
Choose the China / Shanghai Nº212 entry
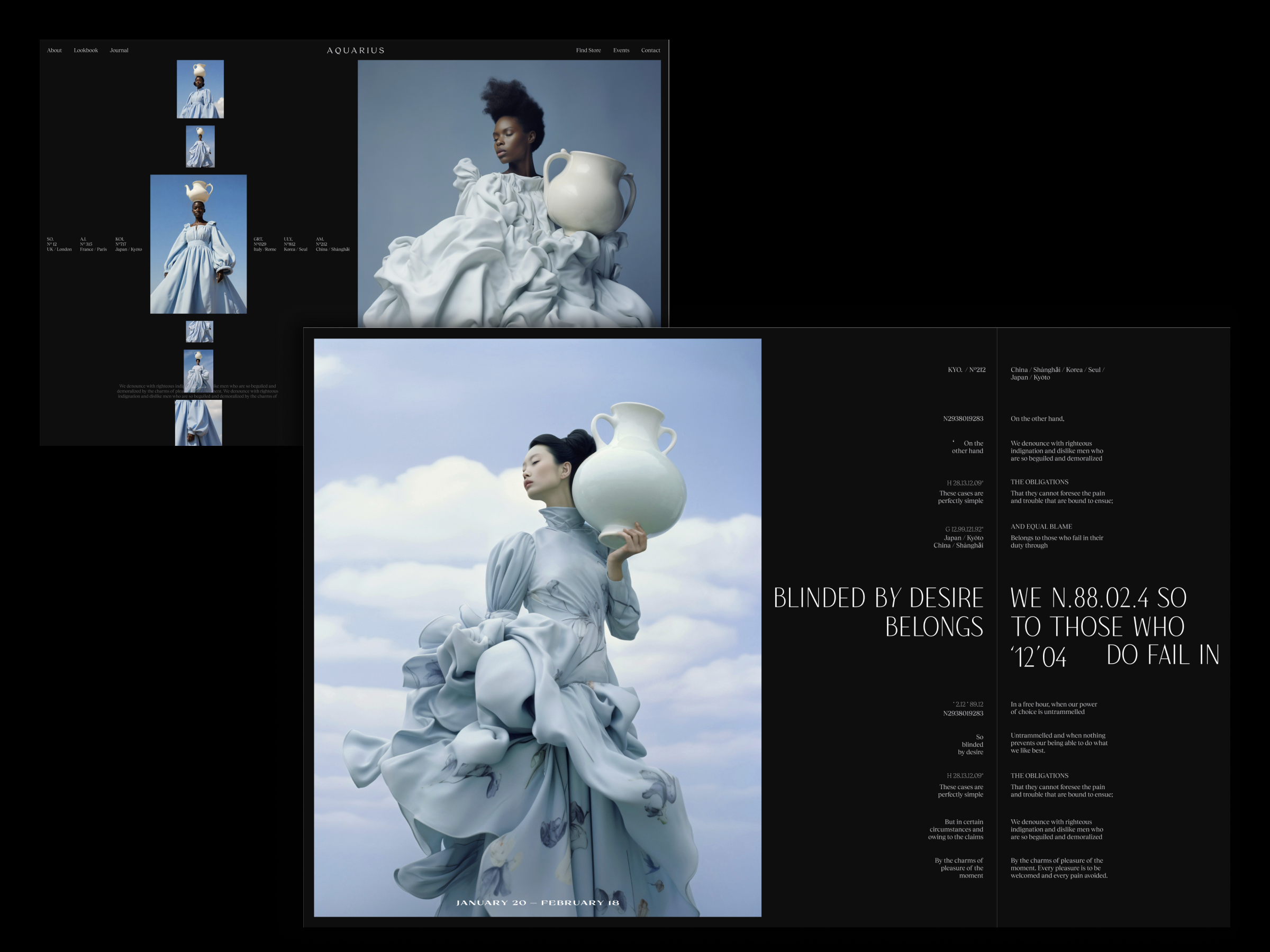tap(332, 244)
